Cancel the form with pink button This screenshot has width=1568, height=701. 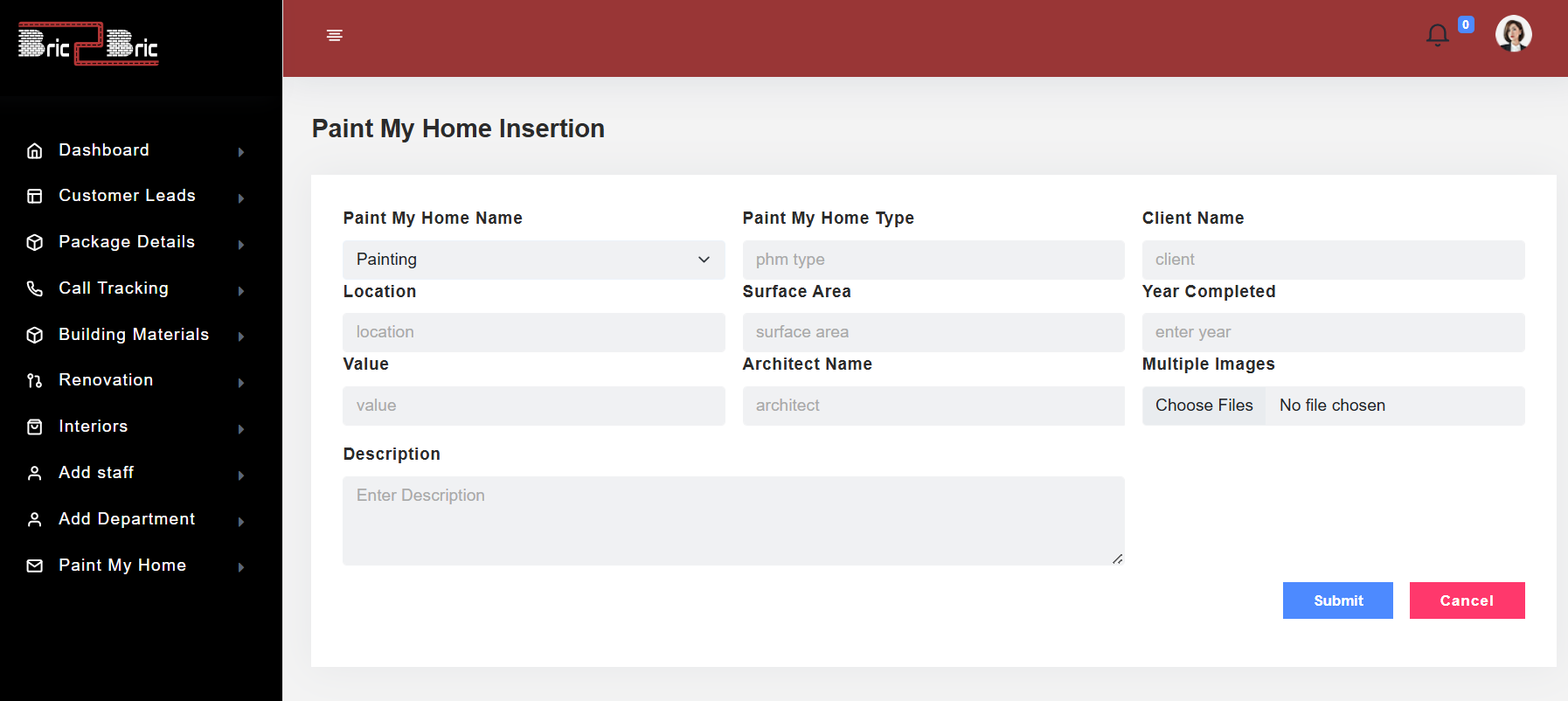pos(1467,600)
